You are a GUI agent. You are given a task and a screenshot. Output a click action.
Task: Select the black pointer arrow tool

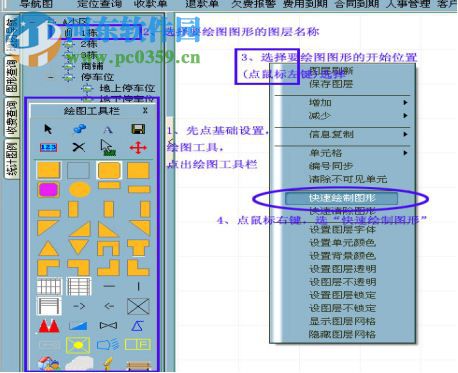48,129
